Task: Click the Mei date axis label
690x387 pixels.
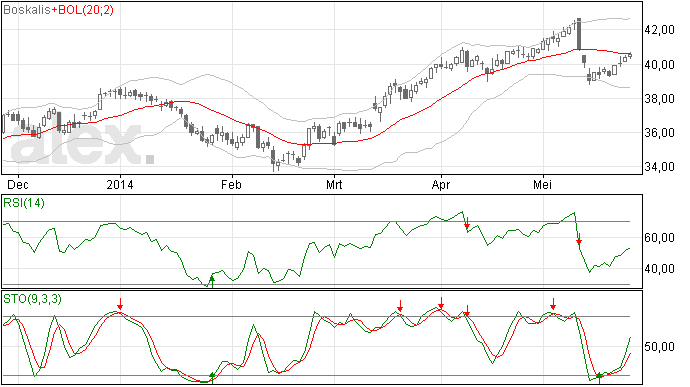Action: point(542,184)
